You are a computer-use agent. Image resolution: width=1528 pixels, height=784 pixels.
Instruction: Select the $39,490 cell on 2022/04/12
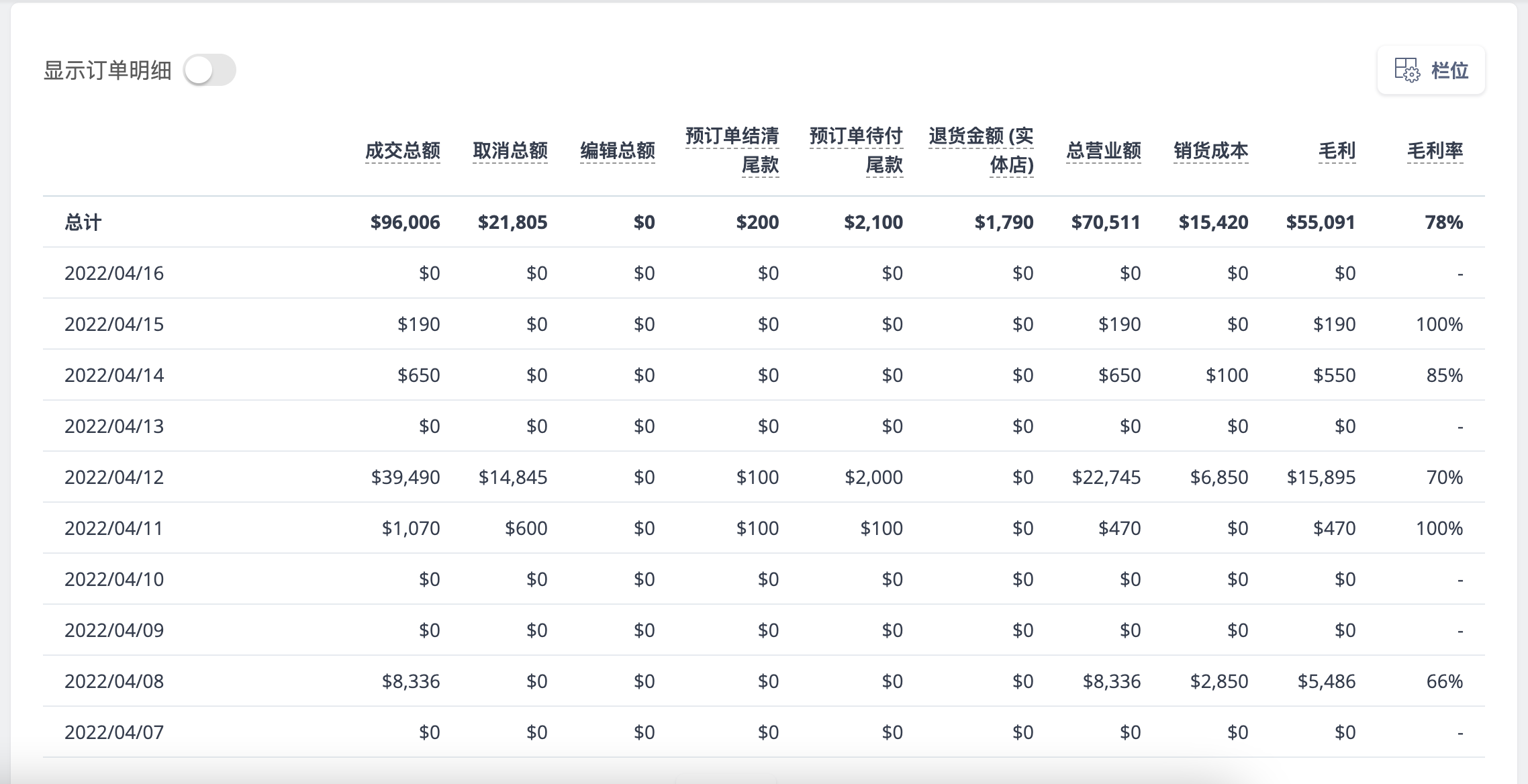click(x=405, y=477)
